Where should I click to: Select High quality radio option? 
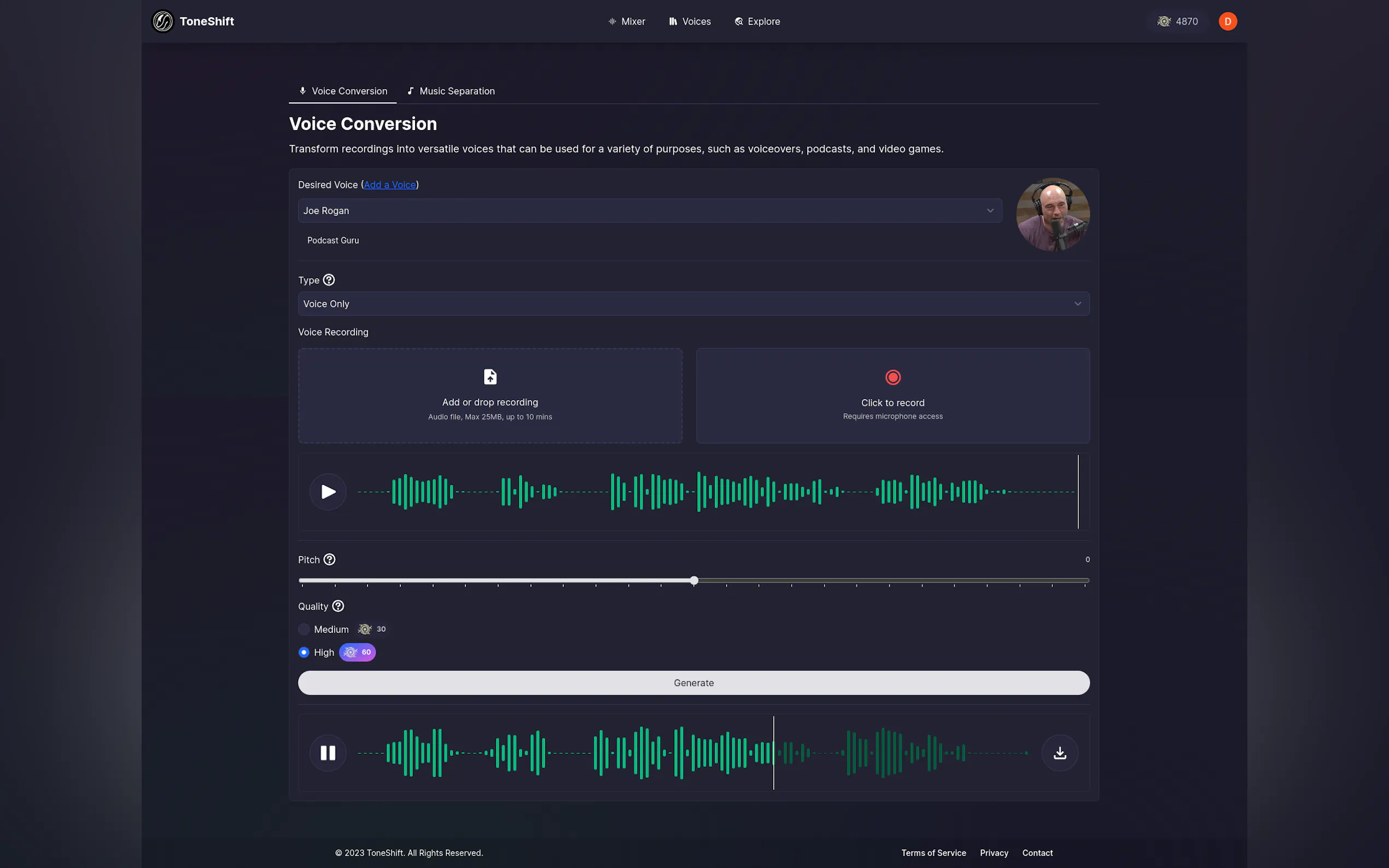click(x=304, y=652)
